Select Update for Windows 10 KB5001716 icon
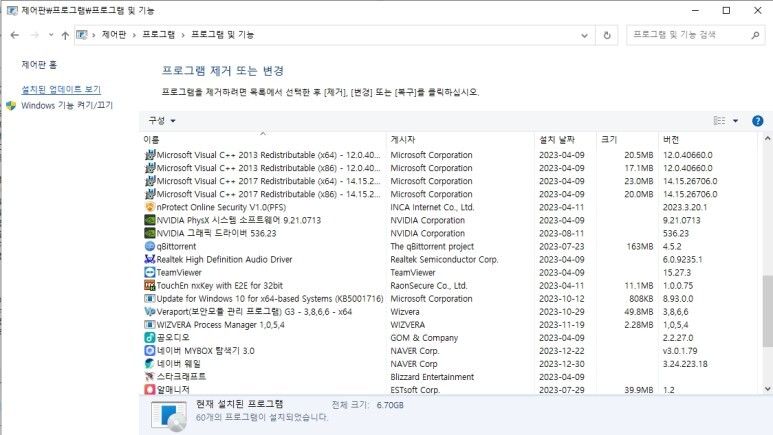Viewport: 773px width, 435px height. [150, 298]
